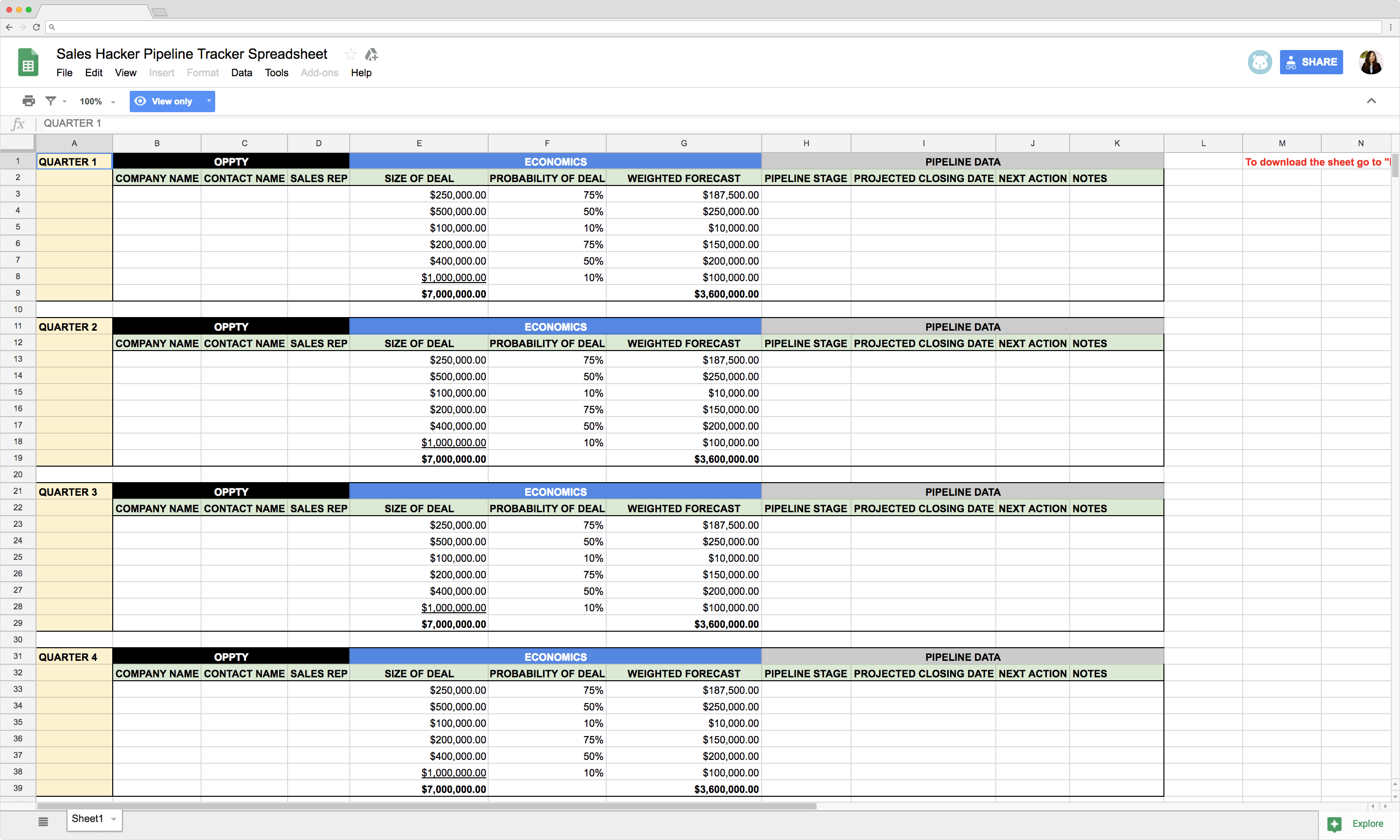1400x840 pixels.
Task: Click the Sheet1 tab at bottom
Action: click(x=93, y=819)
